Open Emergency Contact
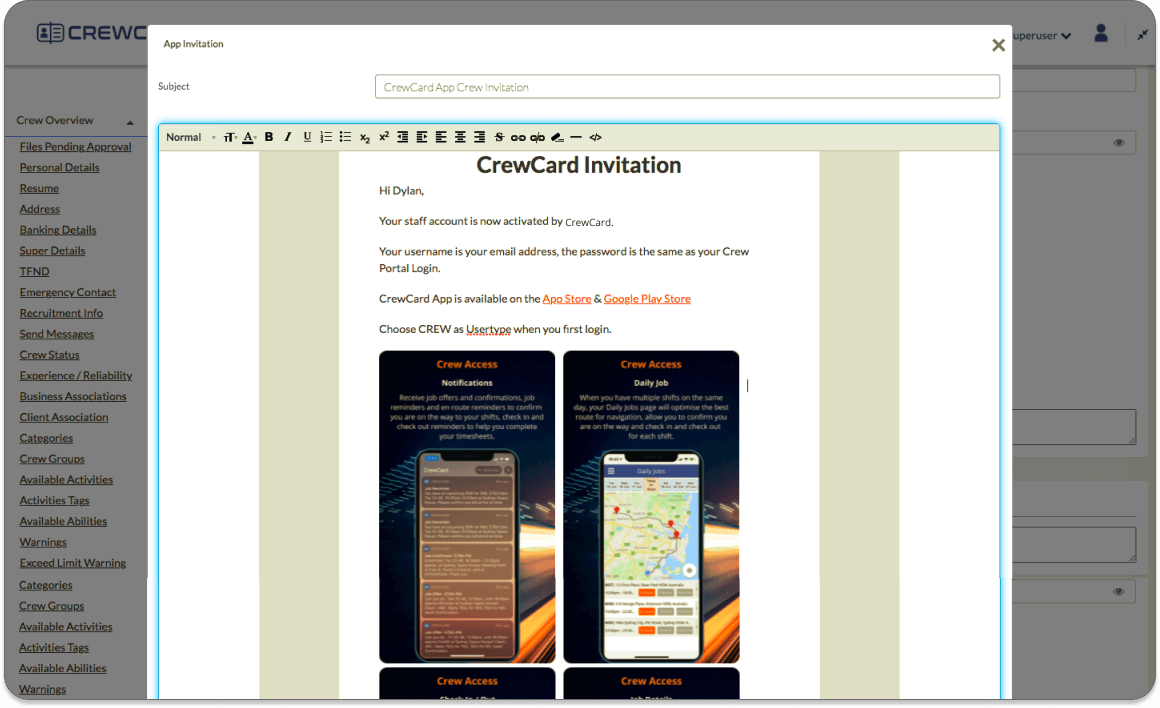This screenshot has width=1160, height=708. coord(68,292)
